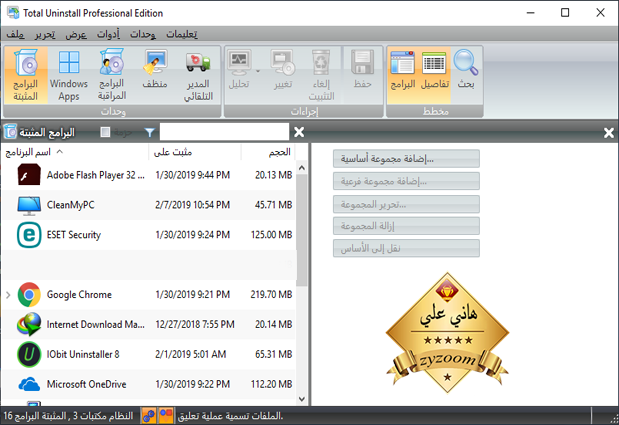Select the ESET Security icon
This screenshot has width=619, height=425.
tap(29, 235)
